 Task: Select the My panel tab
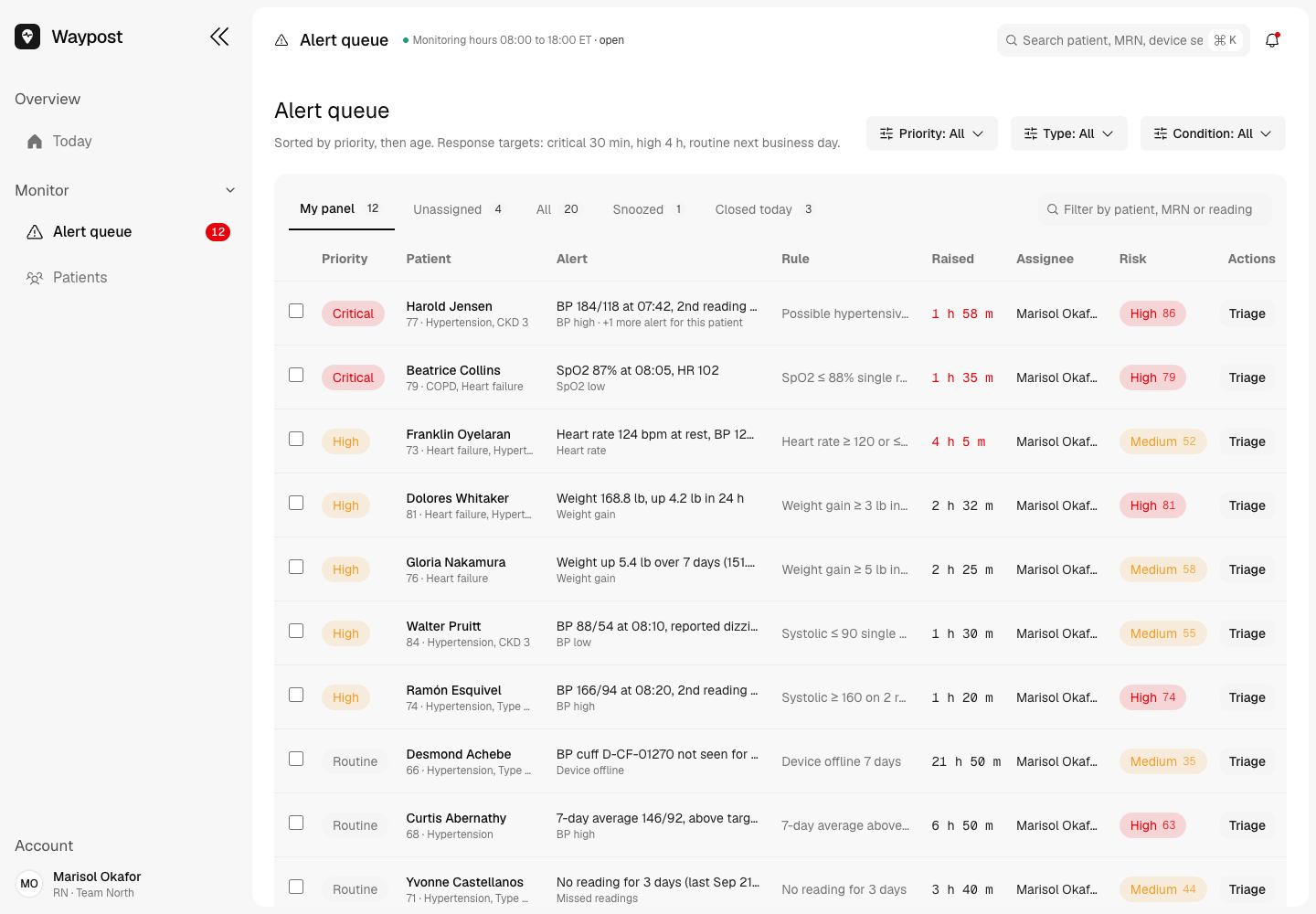342,209
